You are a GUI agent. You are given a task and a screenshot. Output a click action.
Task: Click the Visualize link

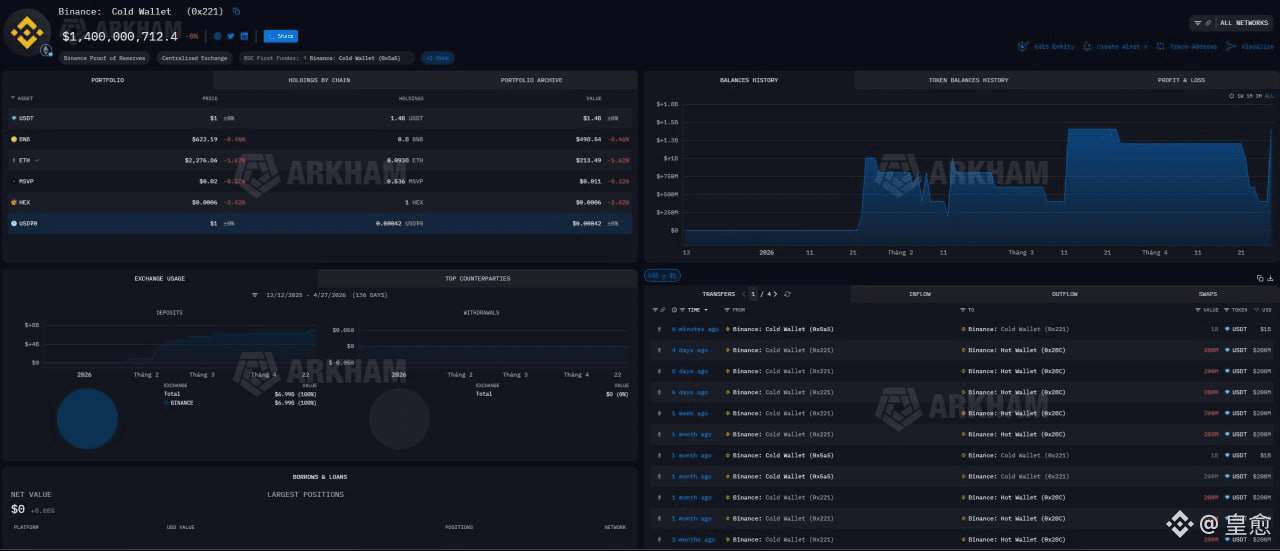click(x=1258, y=46)
